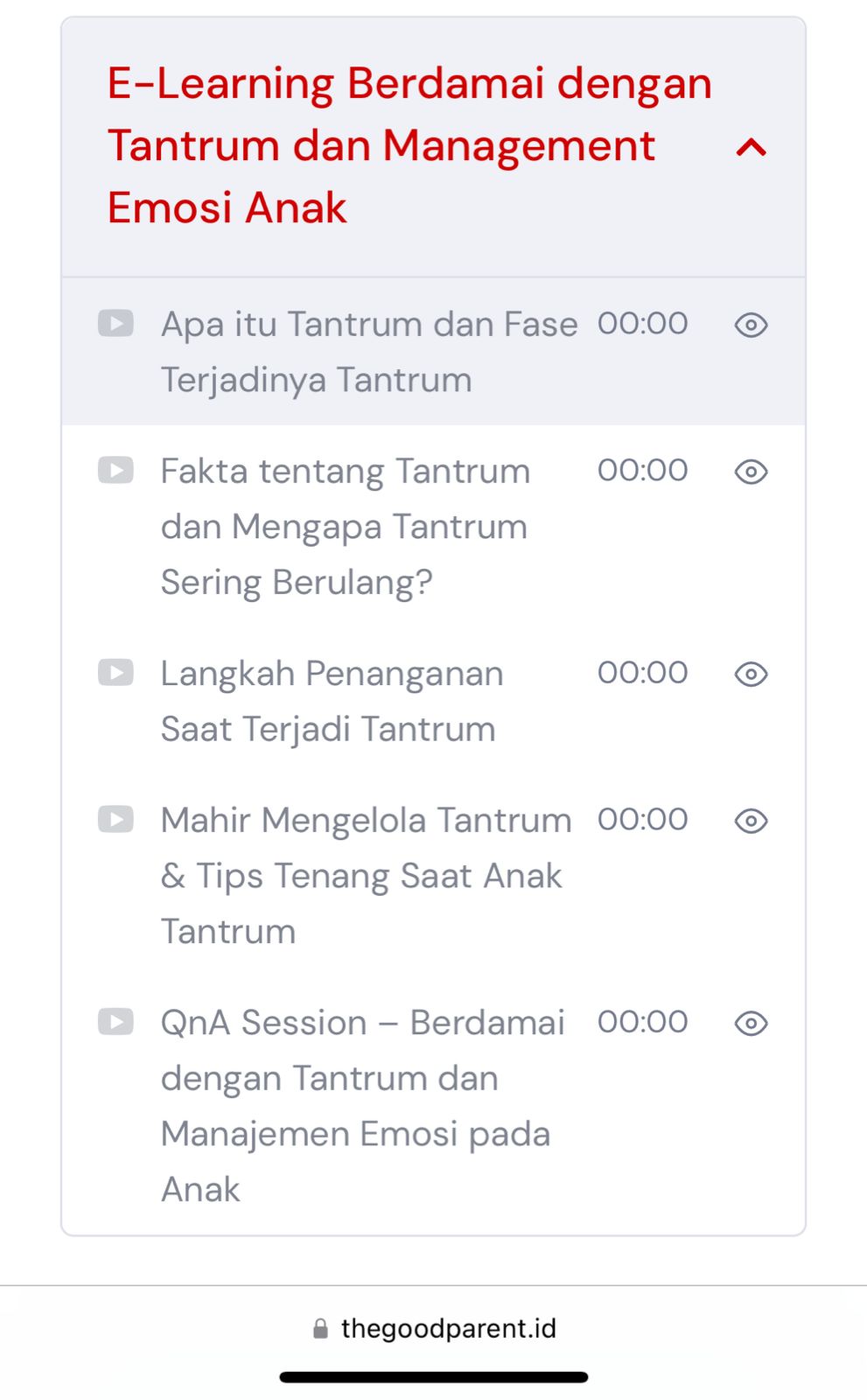Preview Mahir Mengelola Tantrum lesson via eye icon
867x1400 pixels.
751,822
